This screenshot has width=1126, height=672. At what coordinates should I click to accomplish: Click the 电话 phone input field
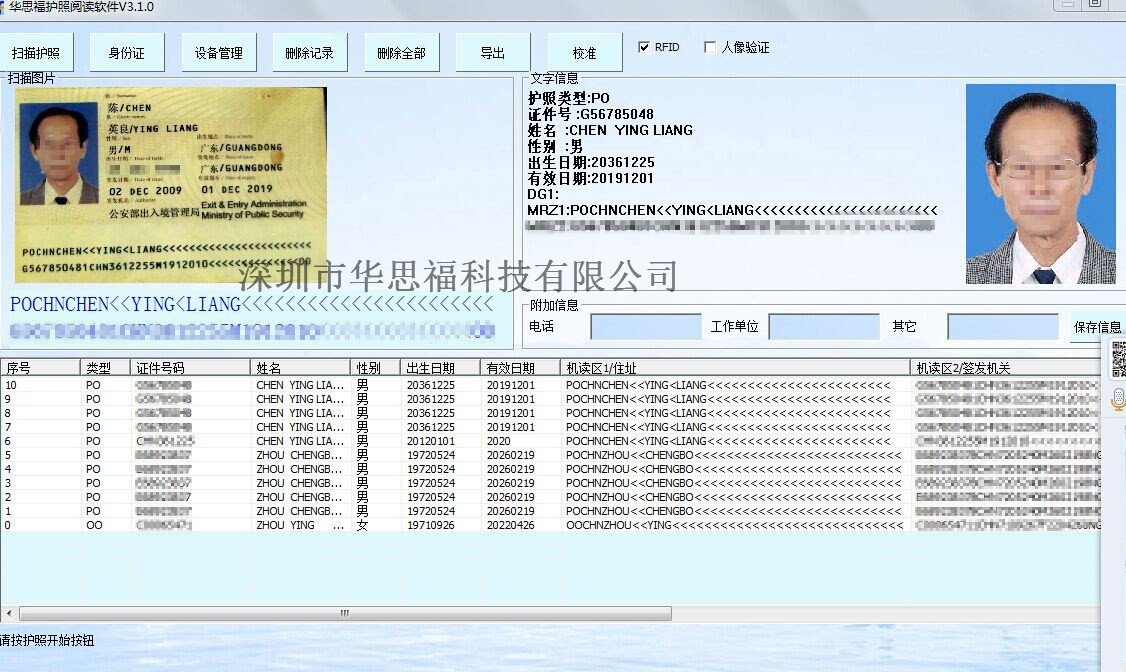tap(646, 326)
